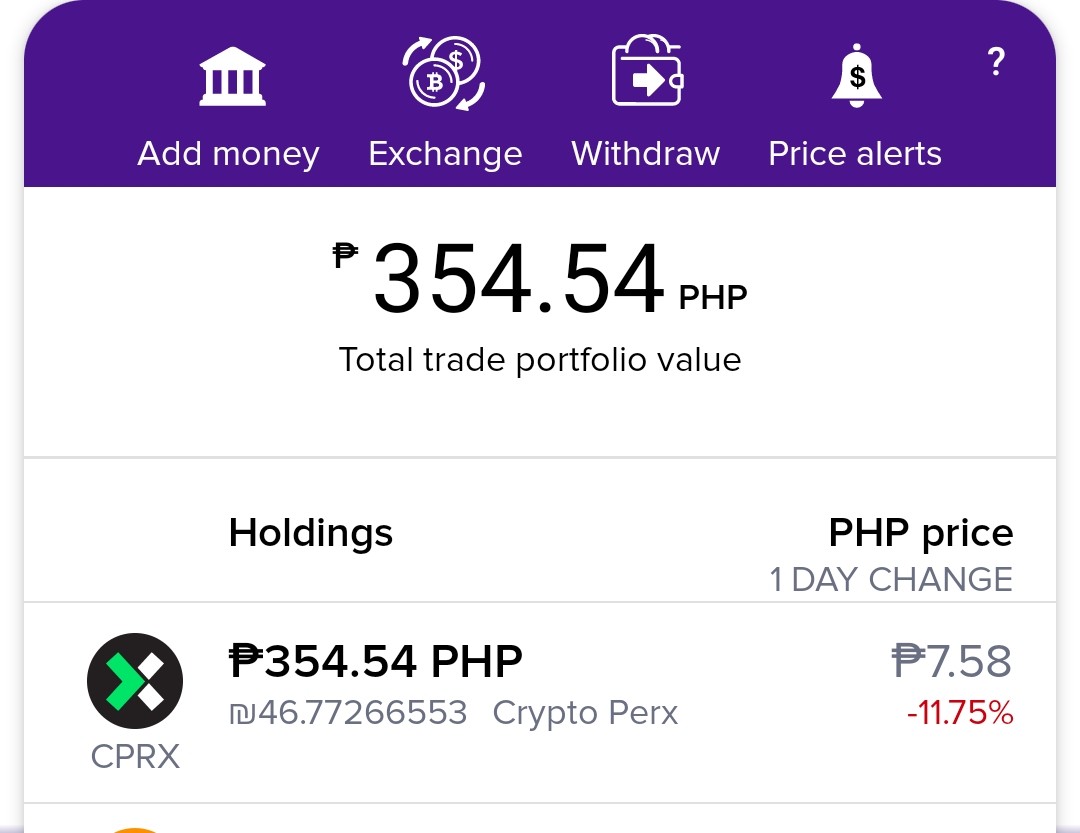Open the ₱354.54 PHP holding row
This screenshot has width=1080, height=833.
(x=540, y=702)
